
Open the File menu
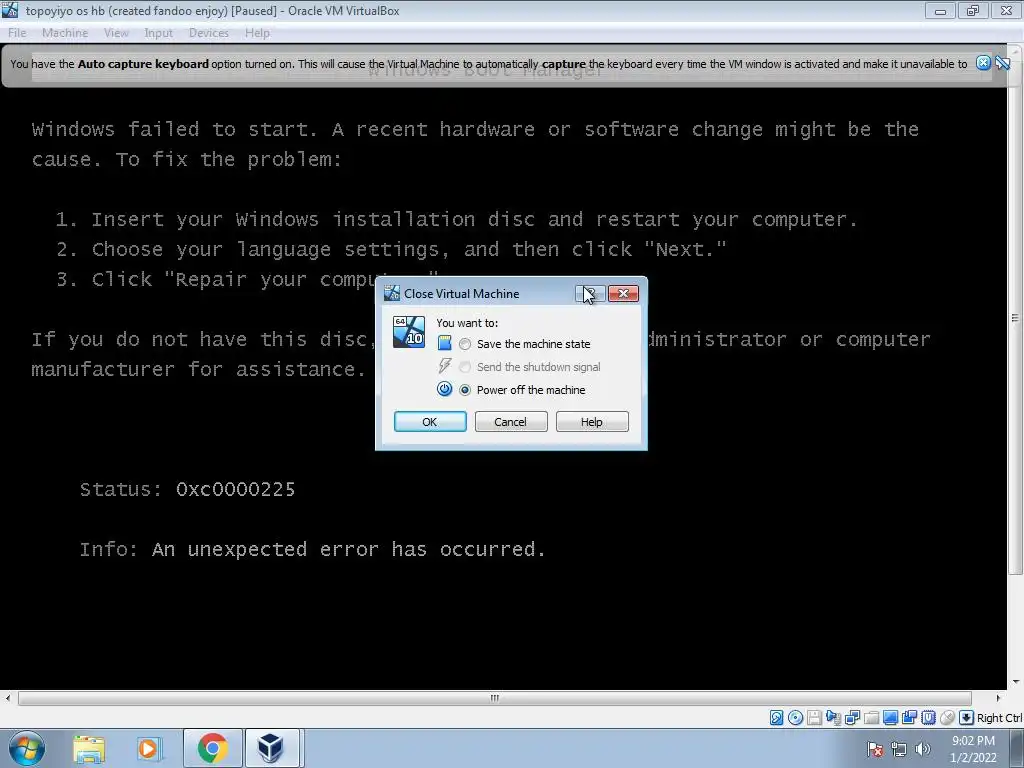coord(17,33)
